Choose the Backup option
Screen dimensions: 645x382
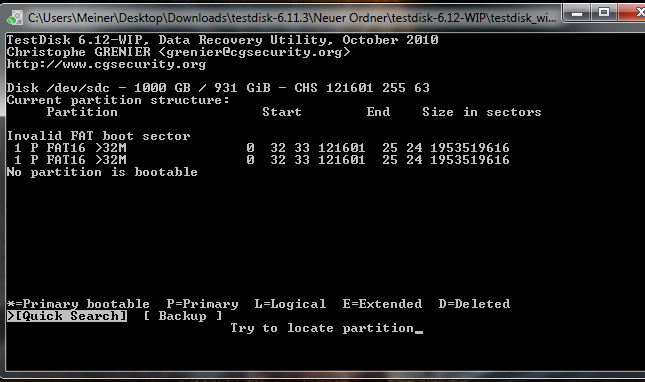(183, 316)
